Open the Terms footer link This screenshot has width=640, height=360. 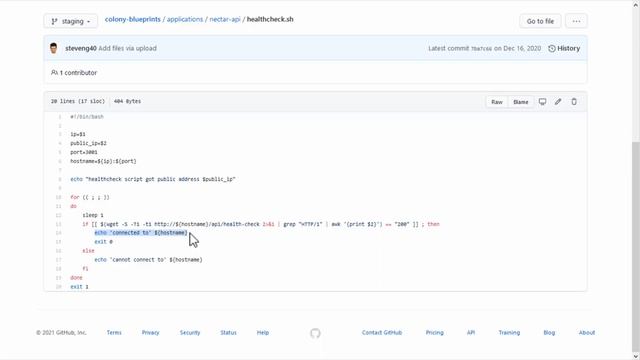click(114, 333)
